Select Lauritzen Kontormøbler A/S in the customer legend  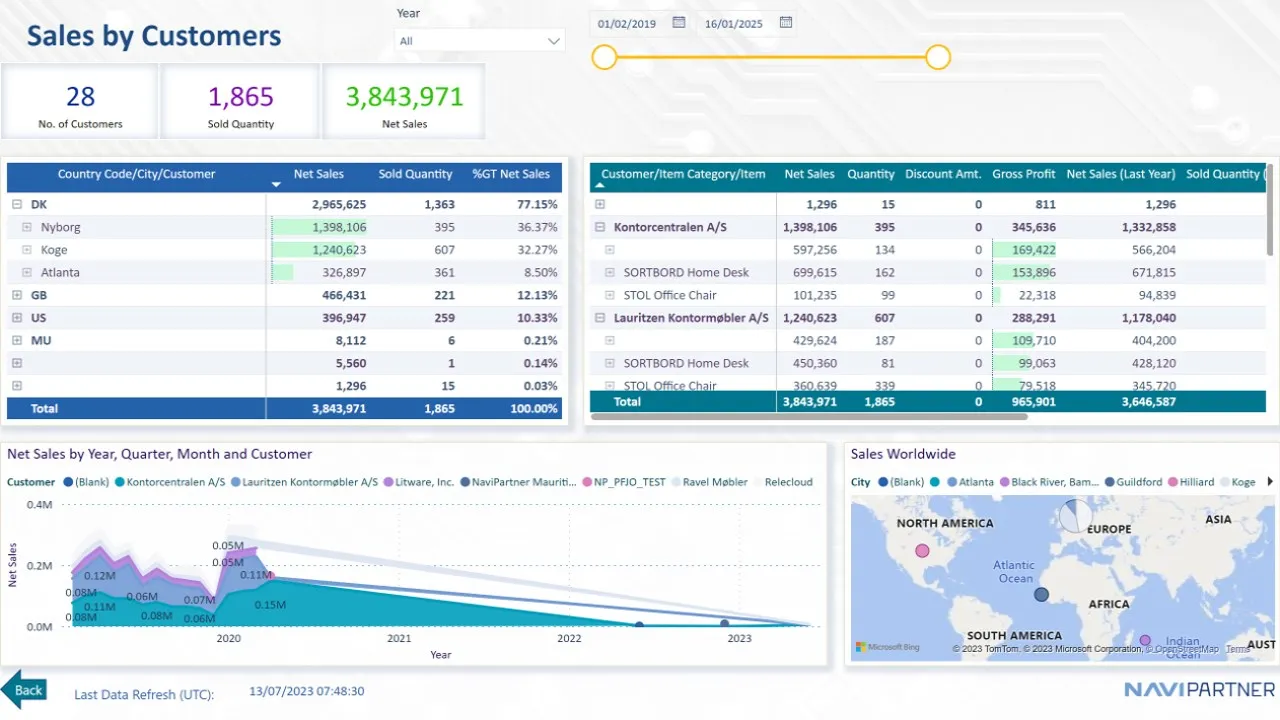pos(304,482)
